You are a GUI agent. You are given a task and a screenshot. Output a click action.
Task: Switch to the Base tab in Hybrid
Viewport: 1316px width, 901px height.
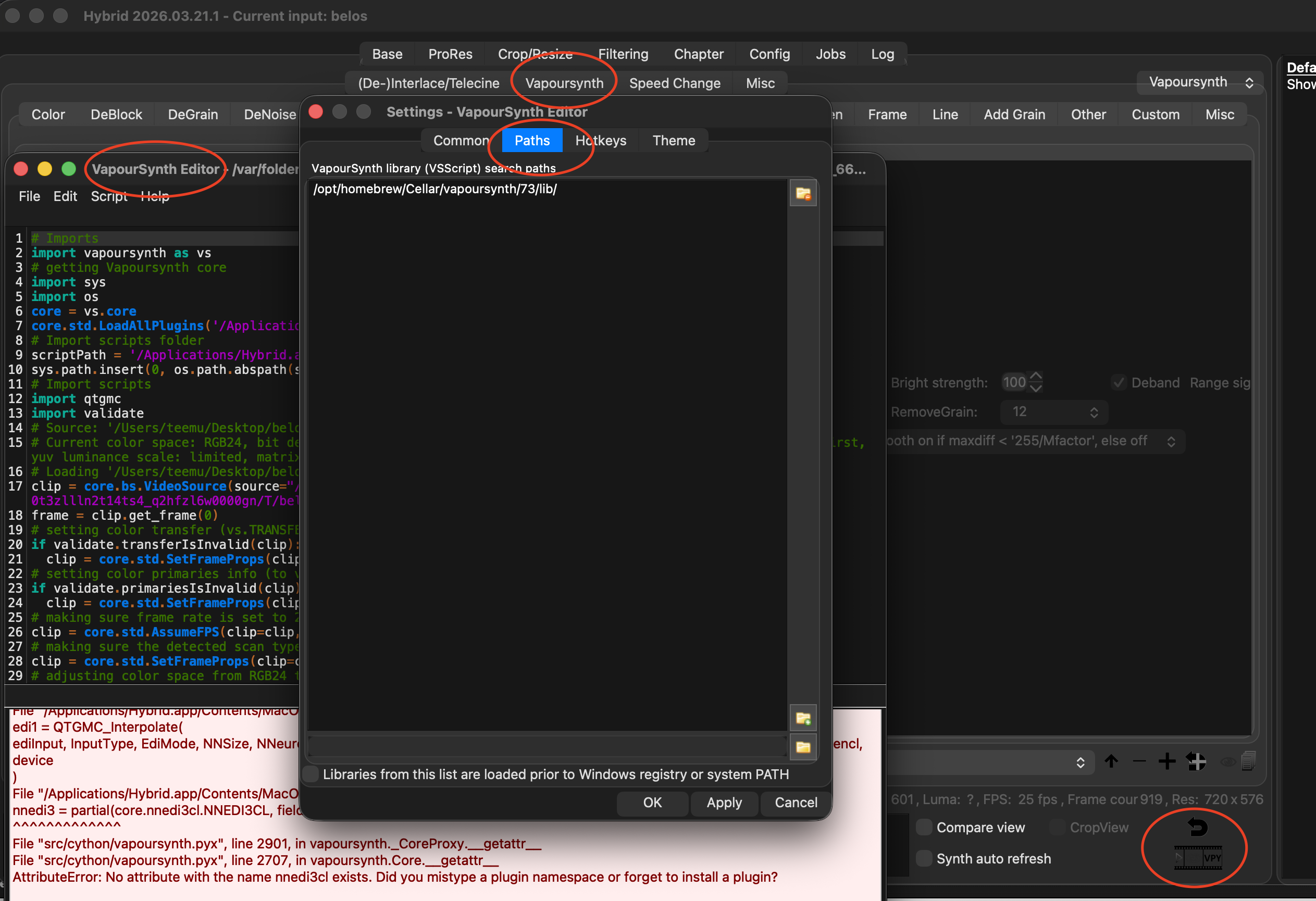coord(387,54)
